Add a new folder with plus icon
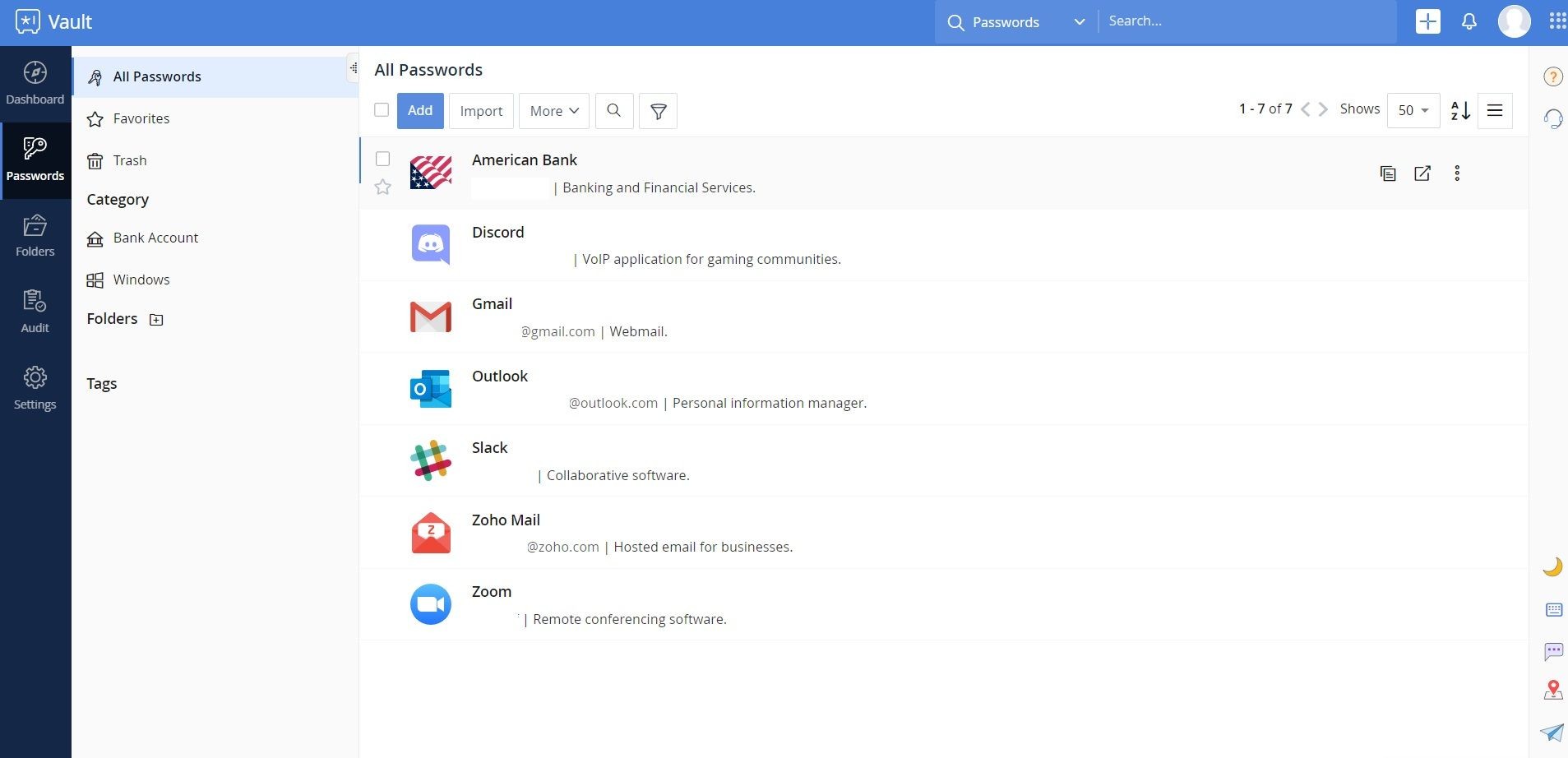 click(156, 320)
